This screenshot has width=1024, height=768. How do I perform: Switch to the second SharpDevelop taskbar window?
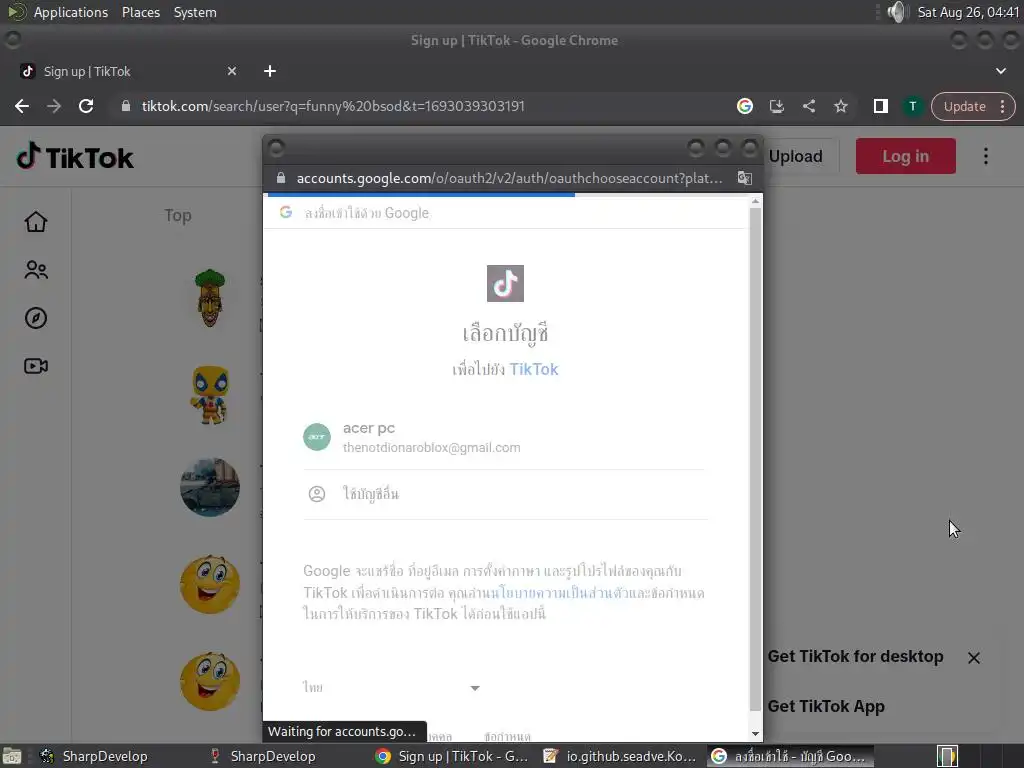tap(263, 756)
